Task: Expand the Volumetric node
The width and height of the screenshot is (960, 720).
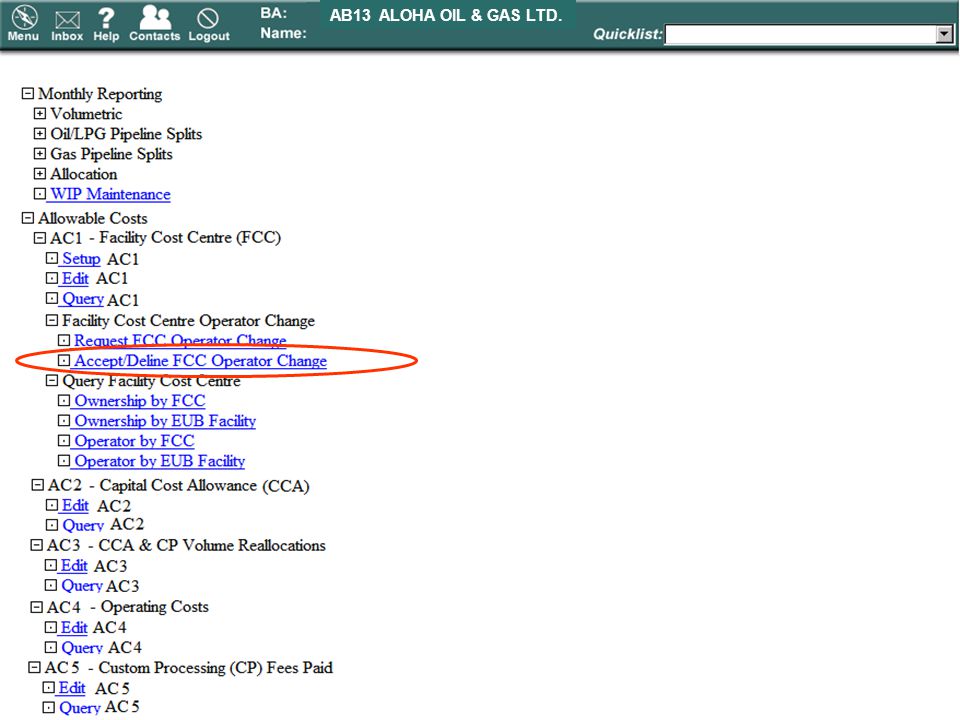Action: coord(40,114)
